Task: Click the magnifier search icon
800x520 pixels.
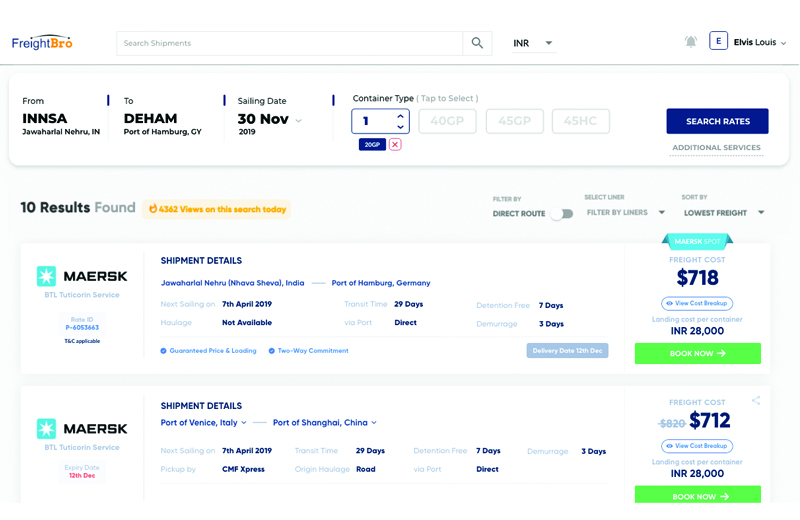Action: (x=477, y=43)
